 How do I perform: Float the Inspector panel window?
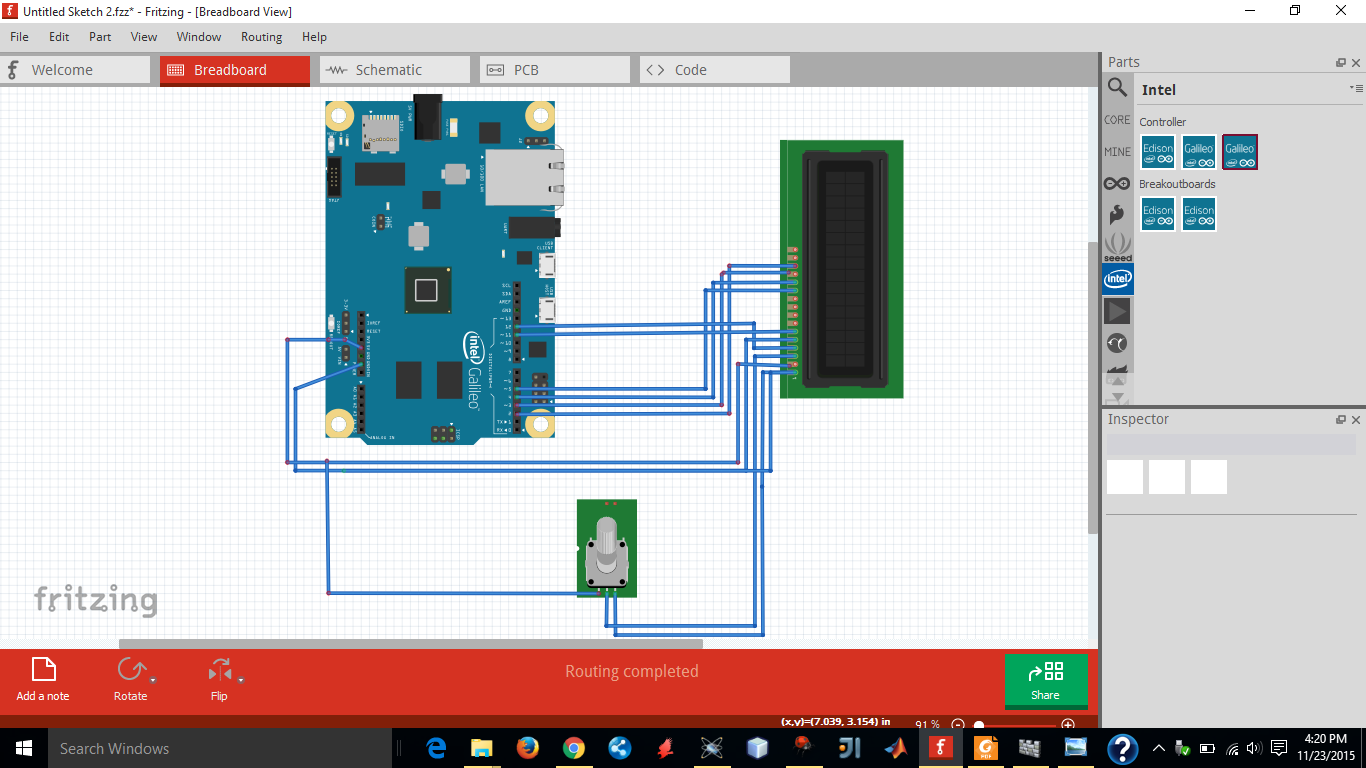point(1341,420)
